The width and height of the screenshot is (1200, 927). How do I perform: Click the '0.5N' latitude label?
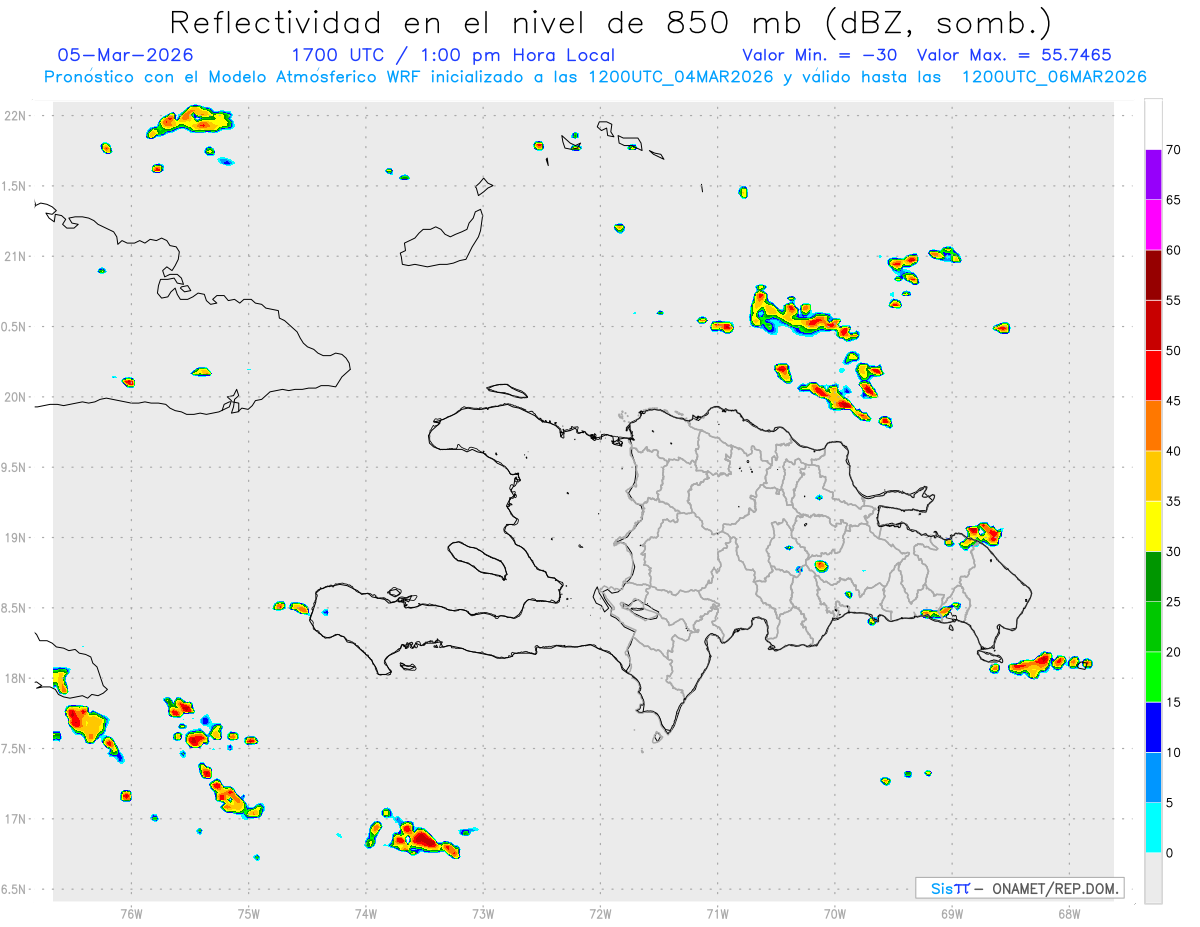pyautogui.click(x=14, y=327)
